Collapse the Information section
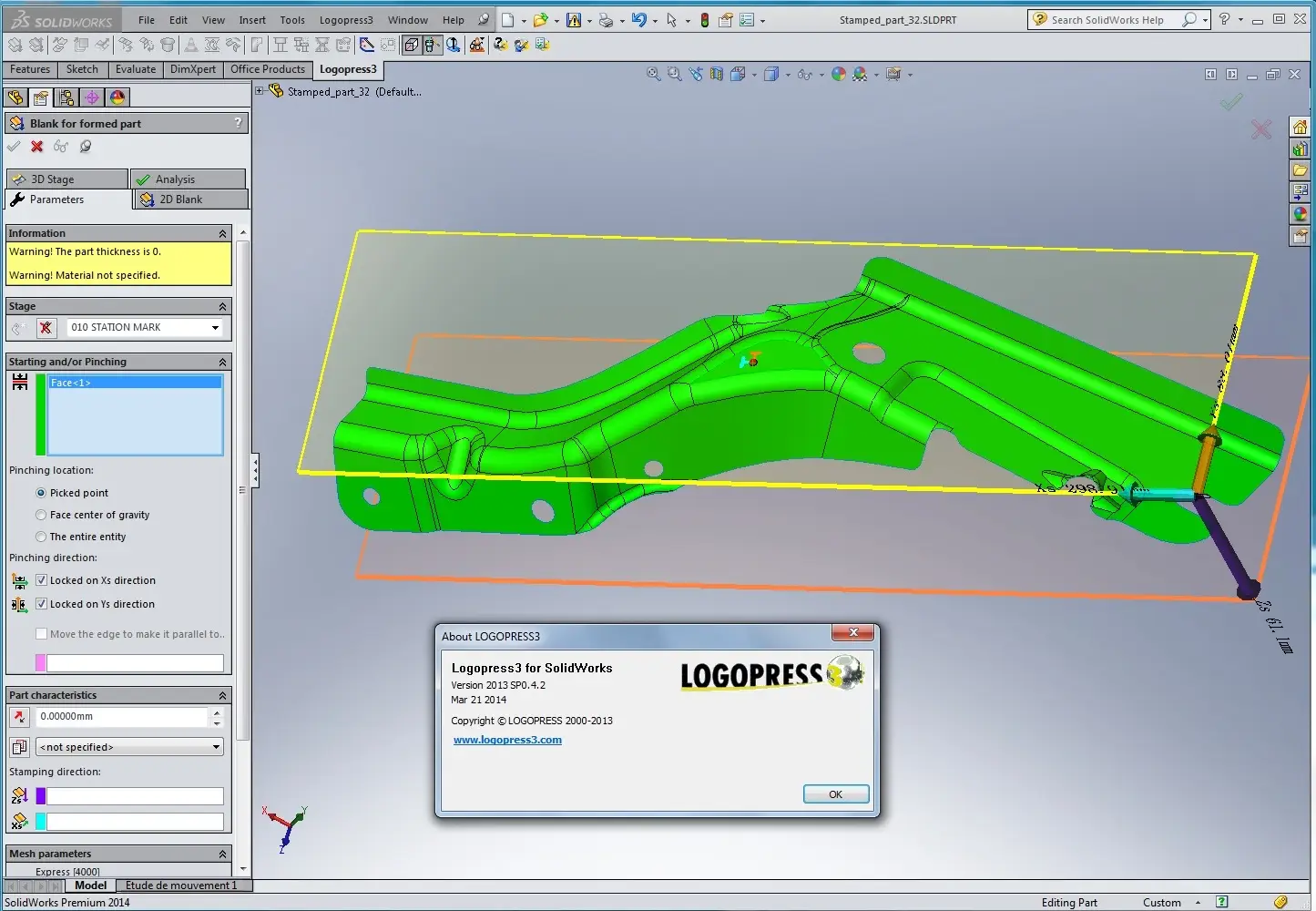The width and height of the screenshot is (1316, 911). coord(222,234)
